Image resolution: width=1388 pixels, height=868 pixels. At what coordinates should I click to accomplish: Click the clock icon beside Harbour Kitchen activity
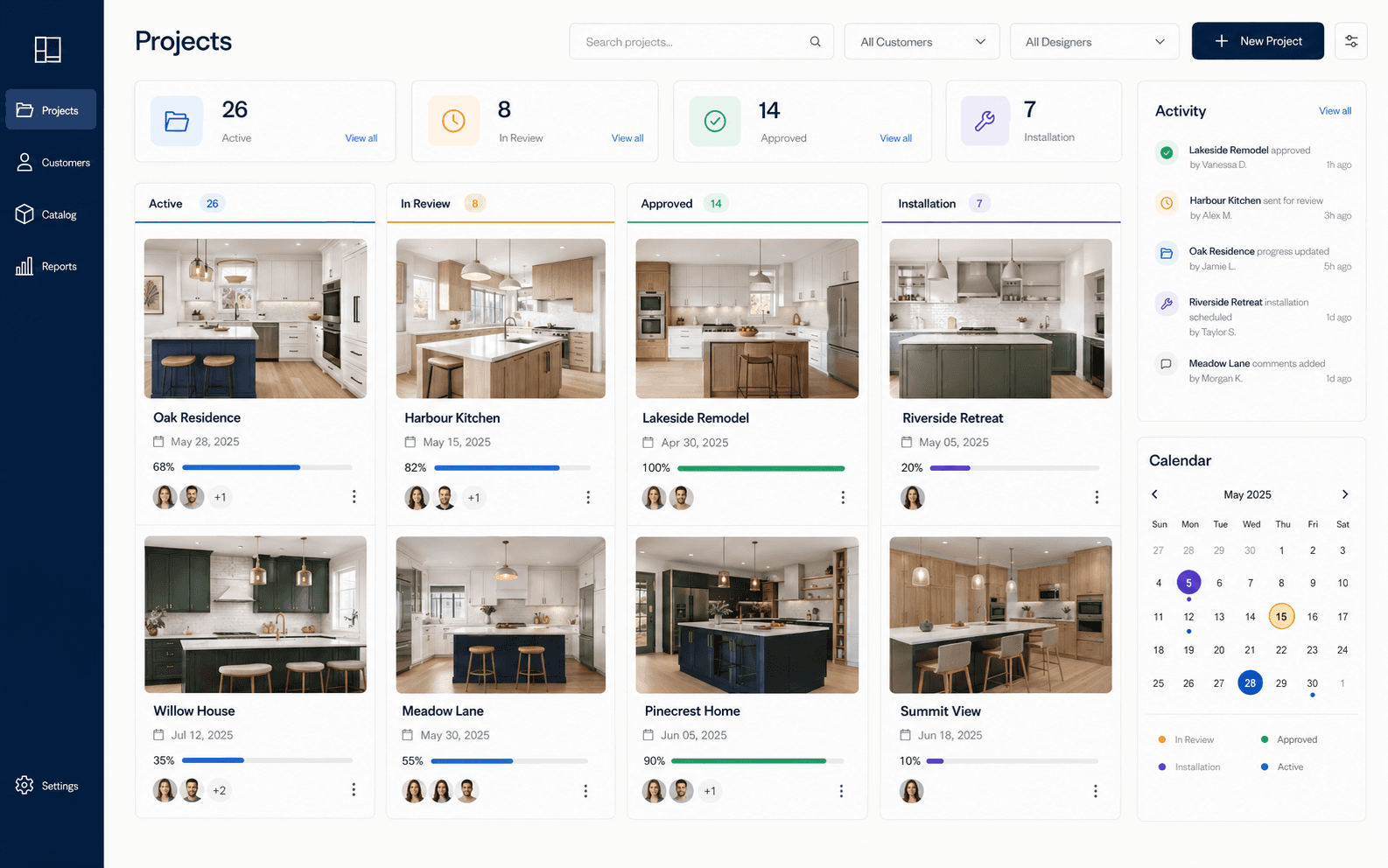1167,203
